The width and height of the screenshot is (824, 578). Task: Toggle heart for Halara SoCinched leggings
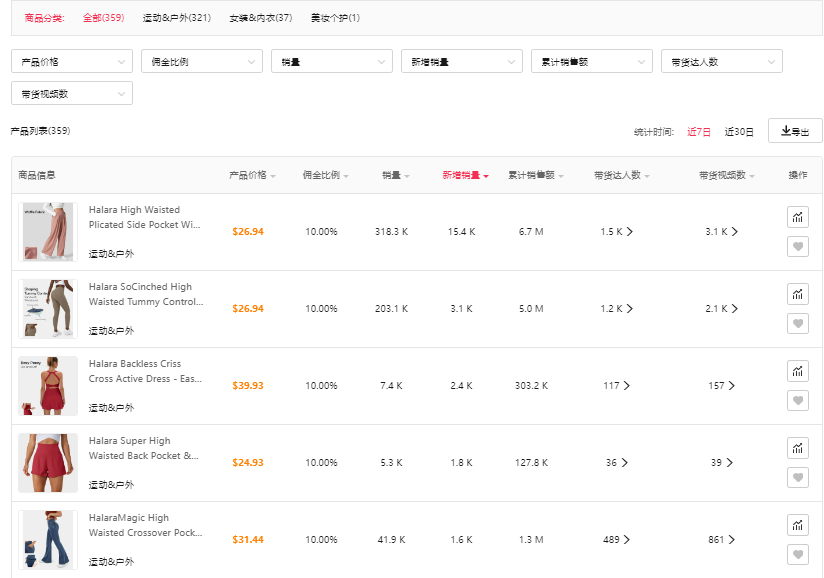[797, 323]
